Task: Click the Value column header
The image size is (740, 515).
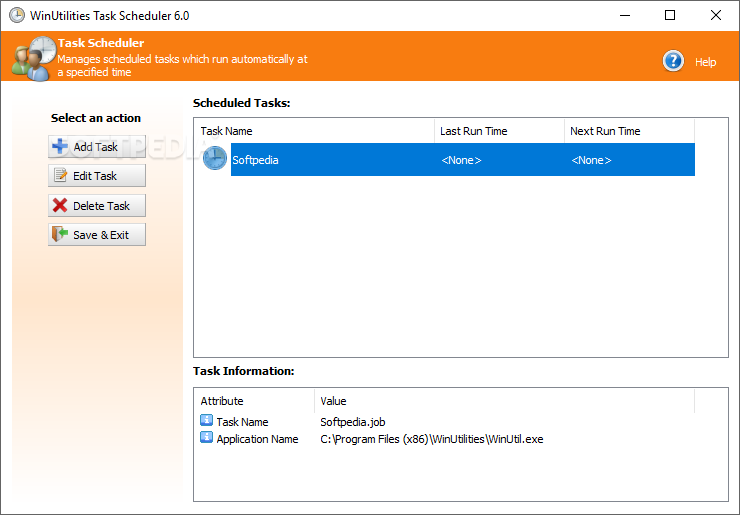Action: [504, 401]
